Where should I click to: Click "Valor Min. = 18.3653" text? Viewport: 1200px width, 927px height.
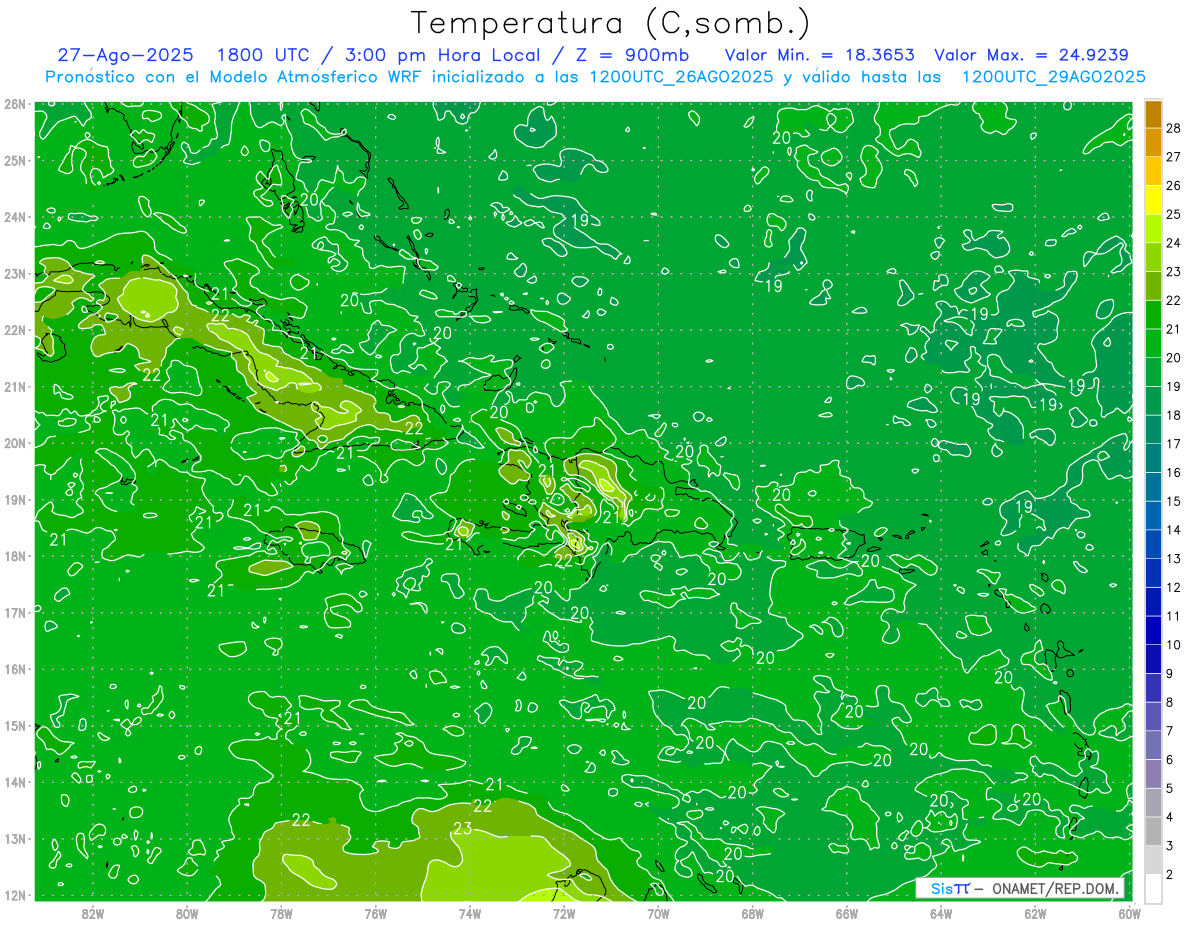pyautogui.click(x=819, y=55)
